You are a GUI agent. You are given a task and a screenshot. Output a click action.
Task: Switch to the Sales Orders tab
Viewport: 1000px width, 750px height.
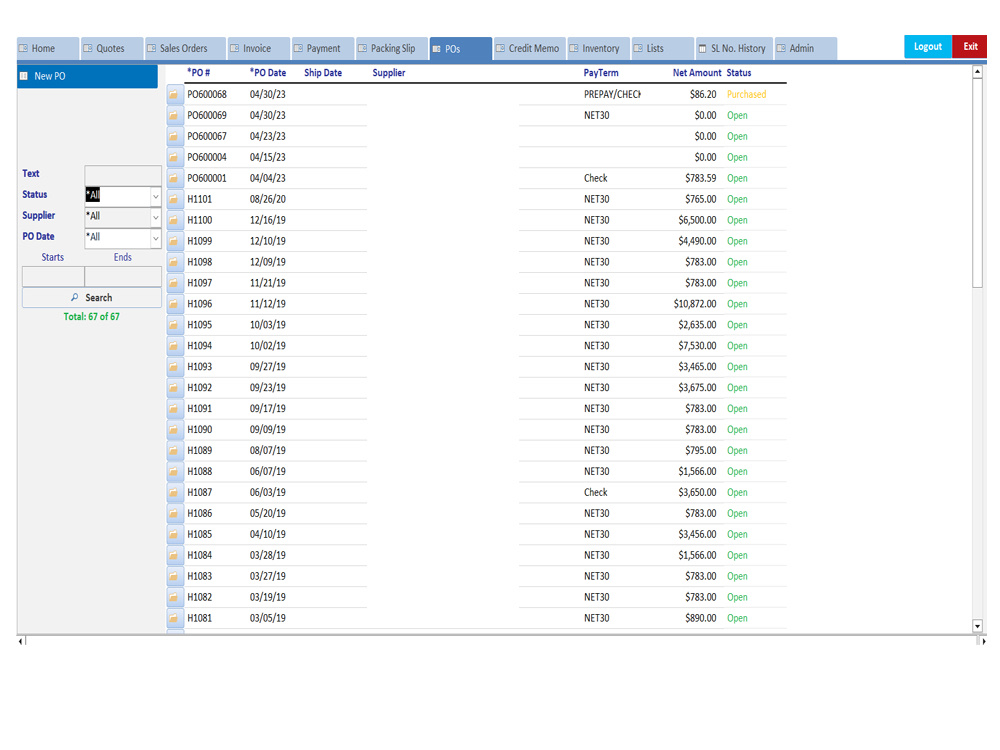tap(185, 48)
